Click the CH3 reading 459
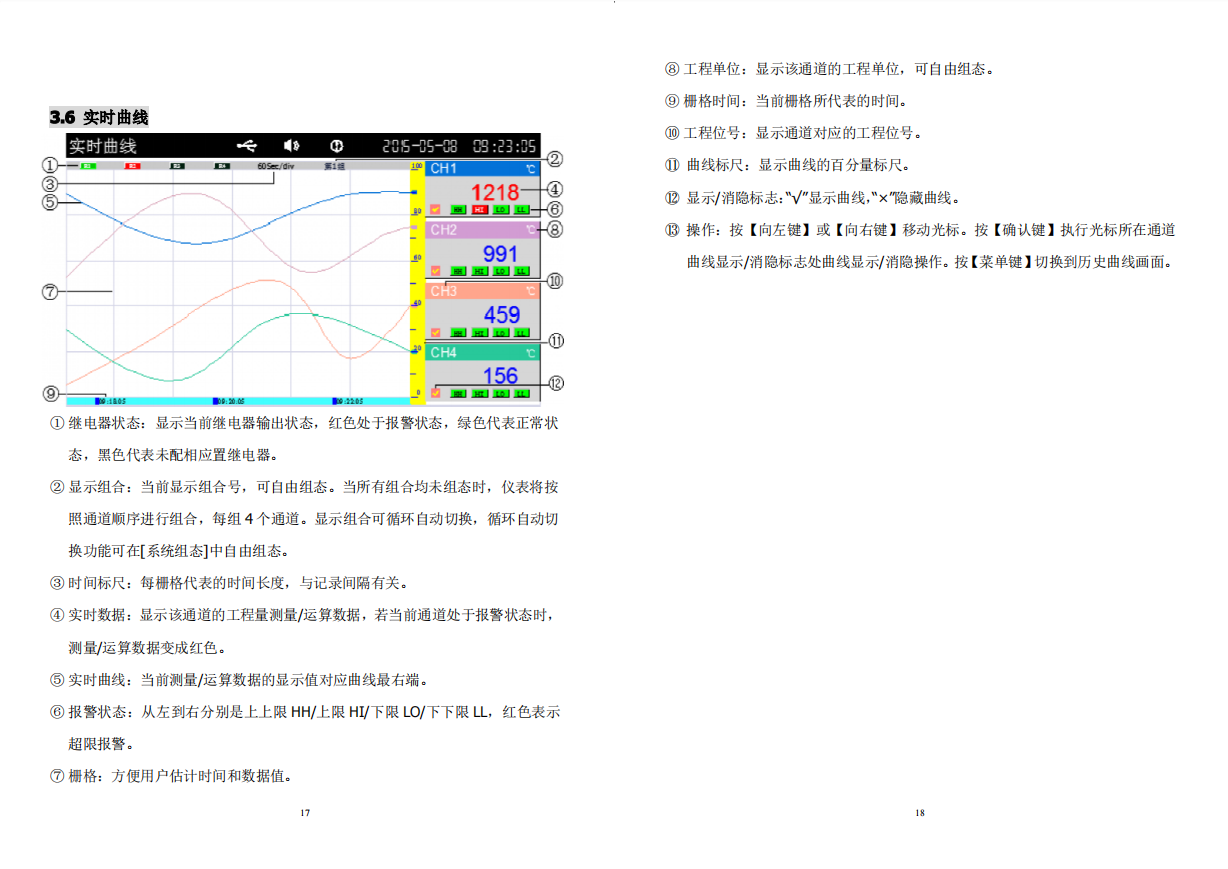 501,314
